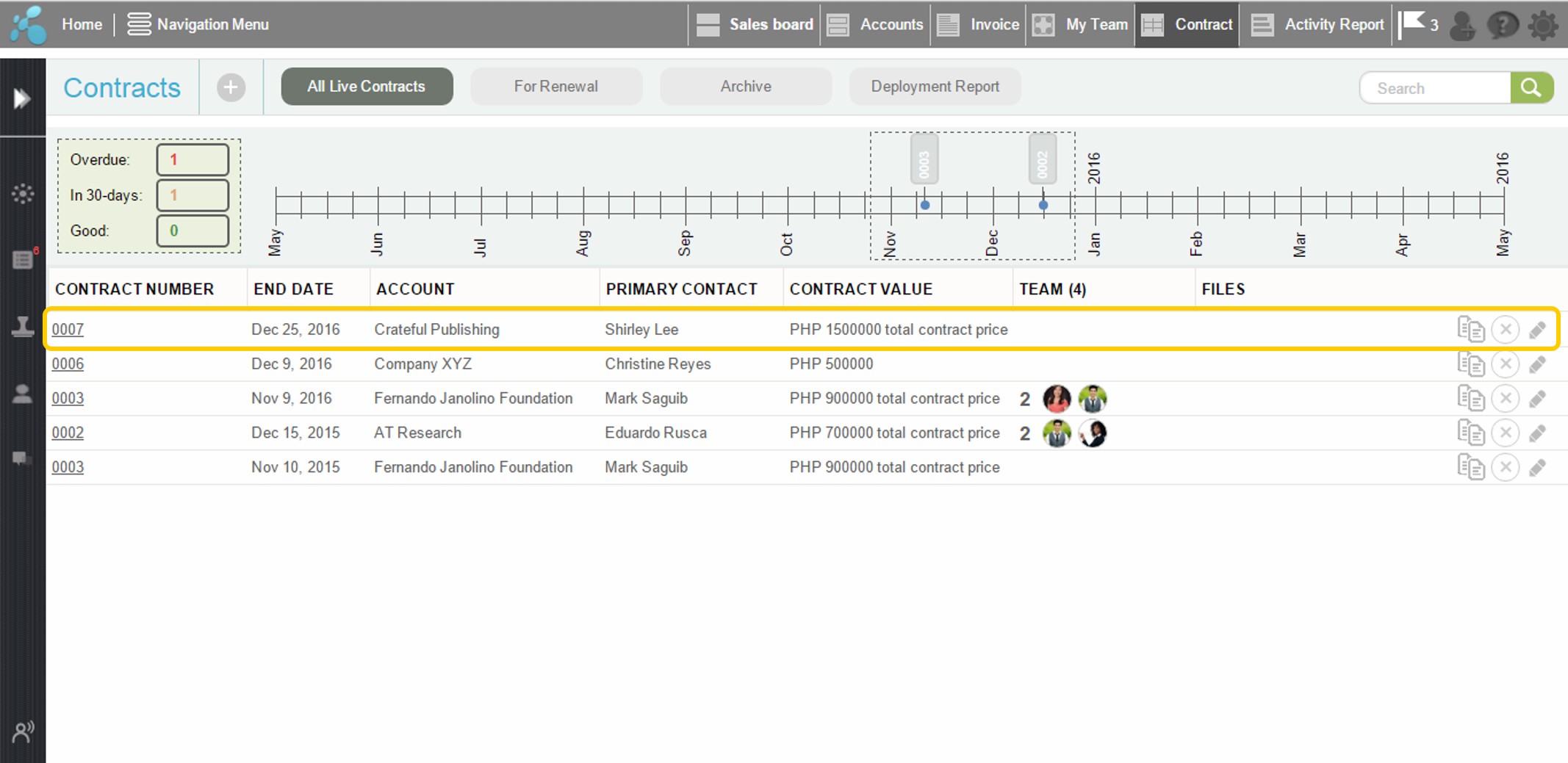Open the Accounts tab
The height and width of the screenshot is (763, 1568).
(x=875, y=24)
